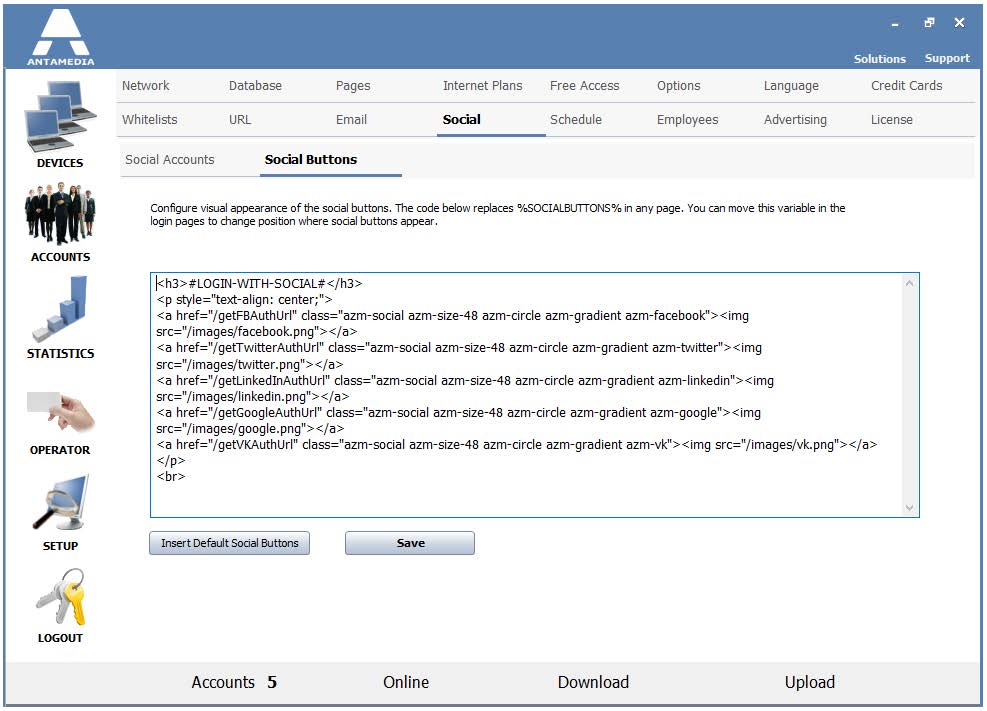Image resolution: width=987 pixels, height=711 pixels.
Task: Click the src="/images/facebook.png" line
Action: click(x=257, y=332)
